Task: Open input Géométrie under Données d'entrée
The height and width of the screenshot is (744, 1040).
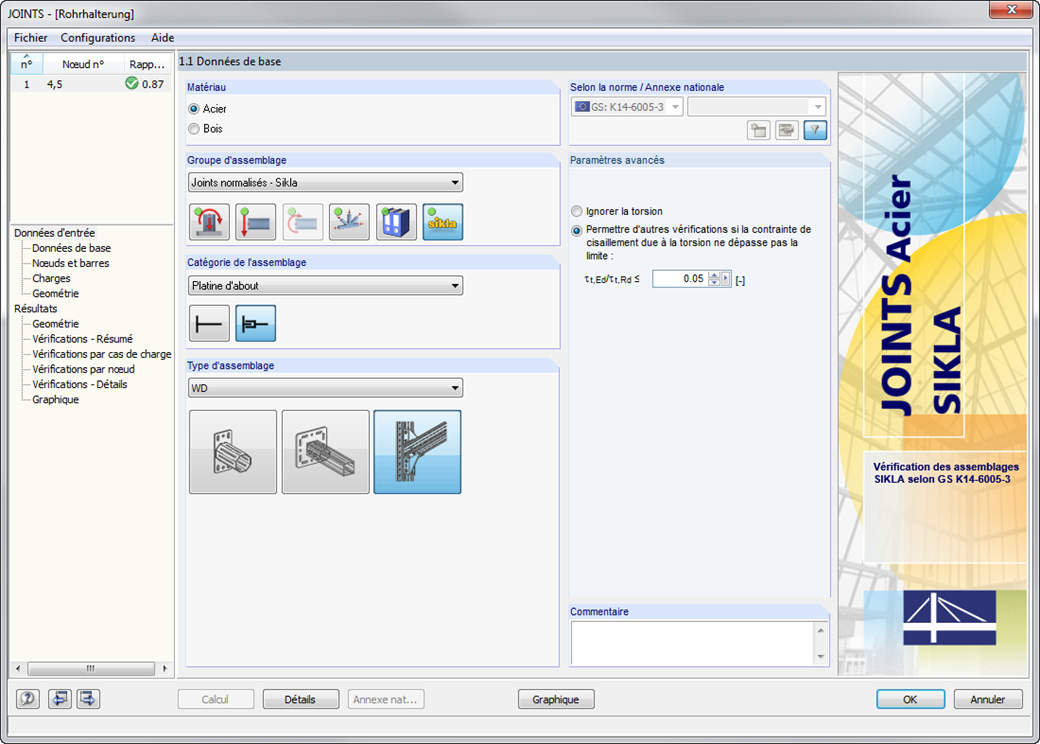Action: tap(56, 294)
